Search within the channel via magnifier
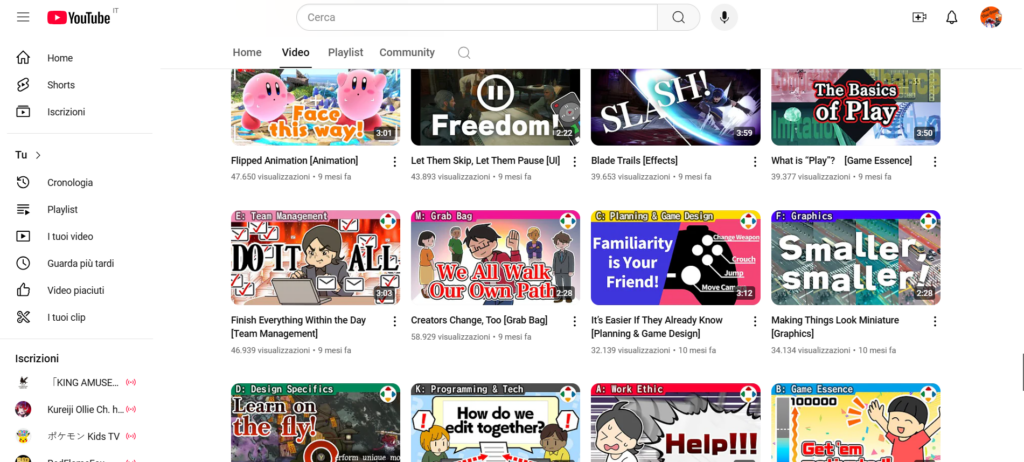This screenshot has width=1024, height=462. [464, 52]
